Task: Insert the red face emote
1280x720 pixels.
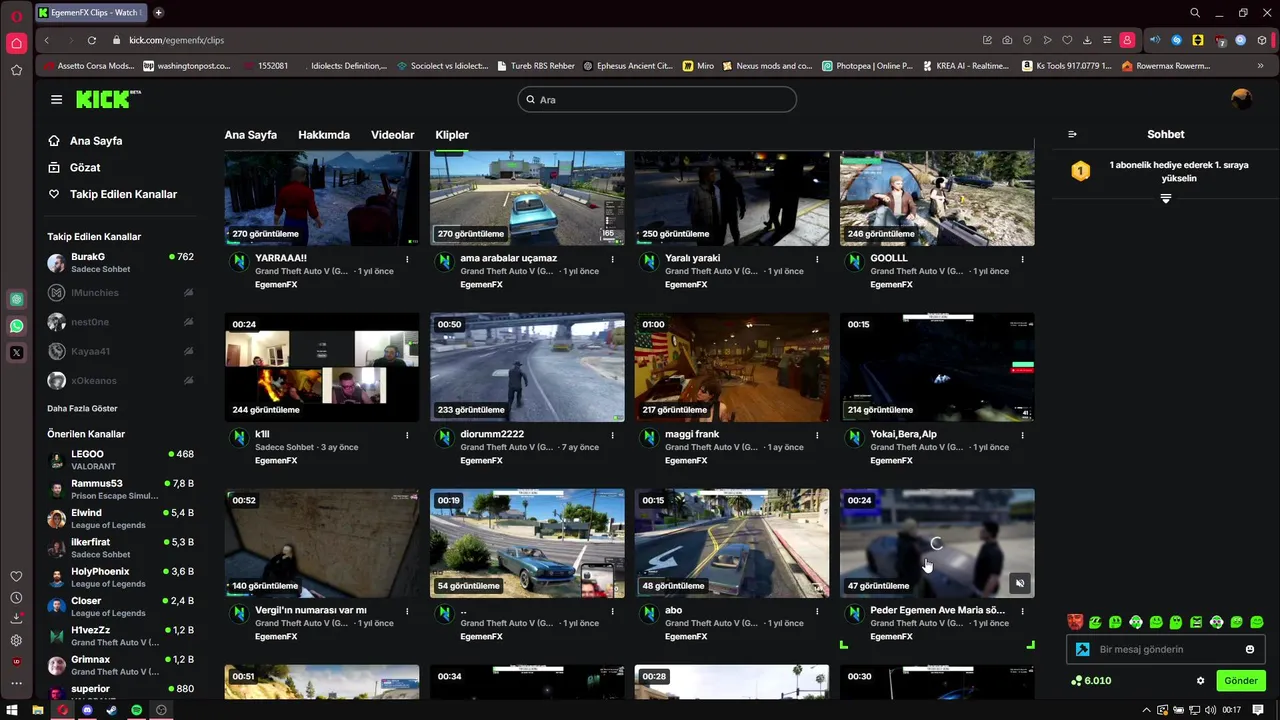Action: pos(1075,622)
